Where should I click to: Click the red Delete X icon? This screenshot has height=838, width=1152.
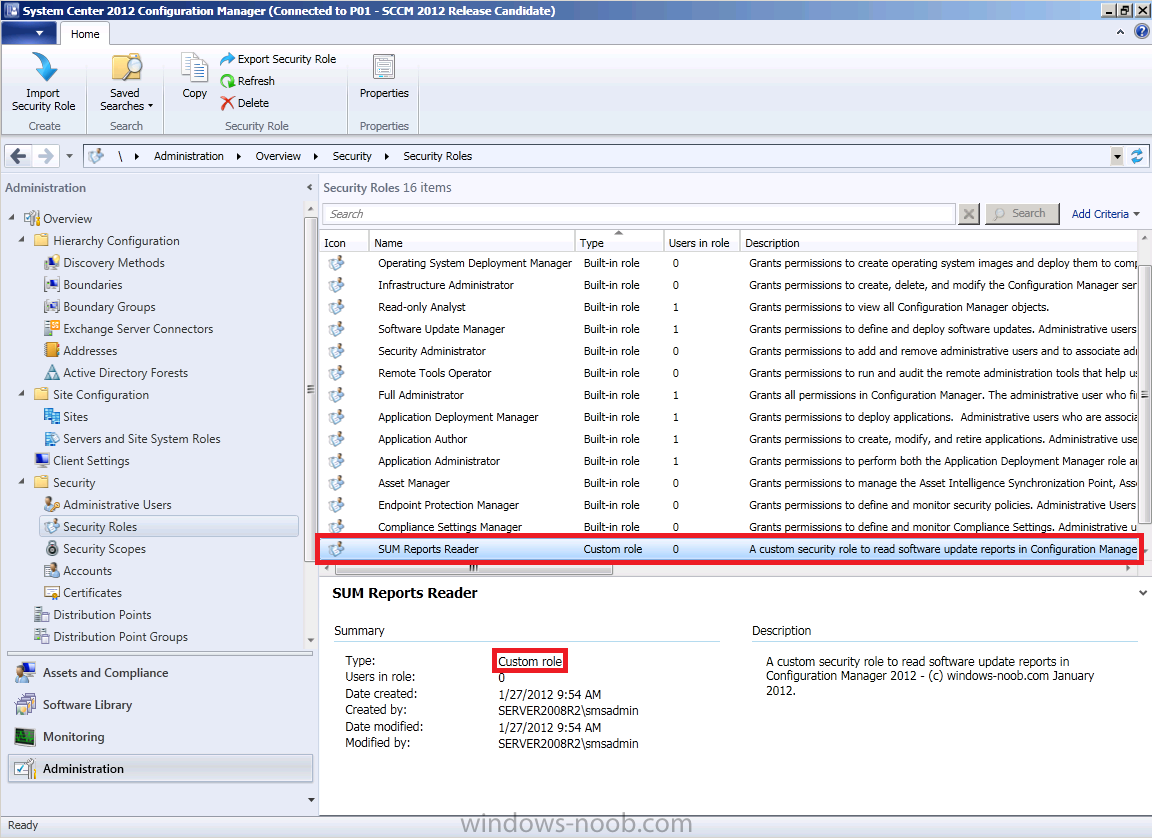[x=228, y=103]
